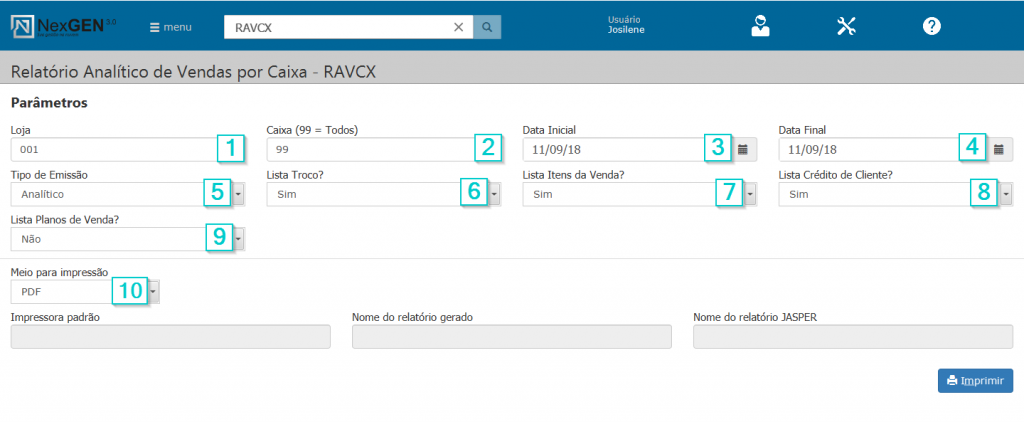Expand the Tipo de Emissão dropdown
The image size is (1024, 422).
coord(239,194)
